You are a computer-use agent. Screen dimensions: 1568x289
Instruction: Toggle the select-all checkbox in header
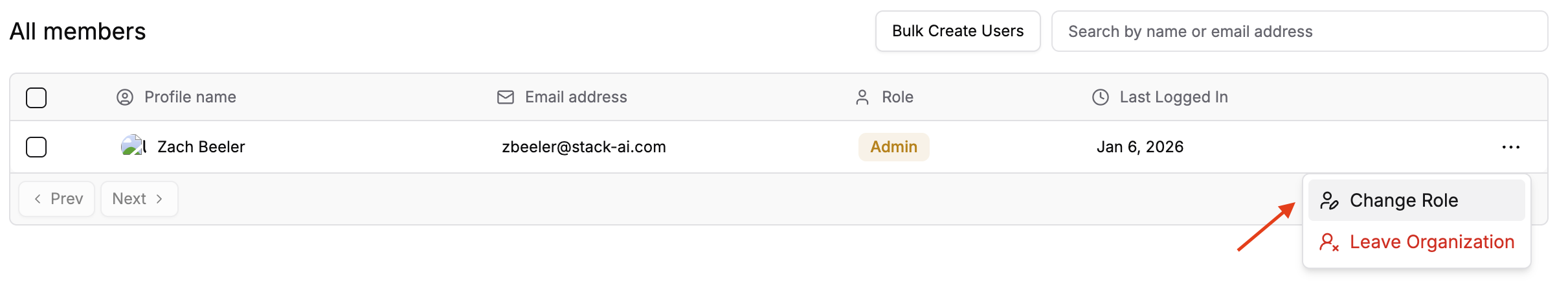click(36, 98)
